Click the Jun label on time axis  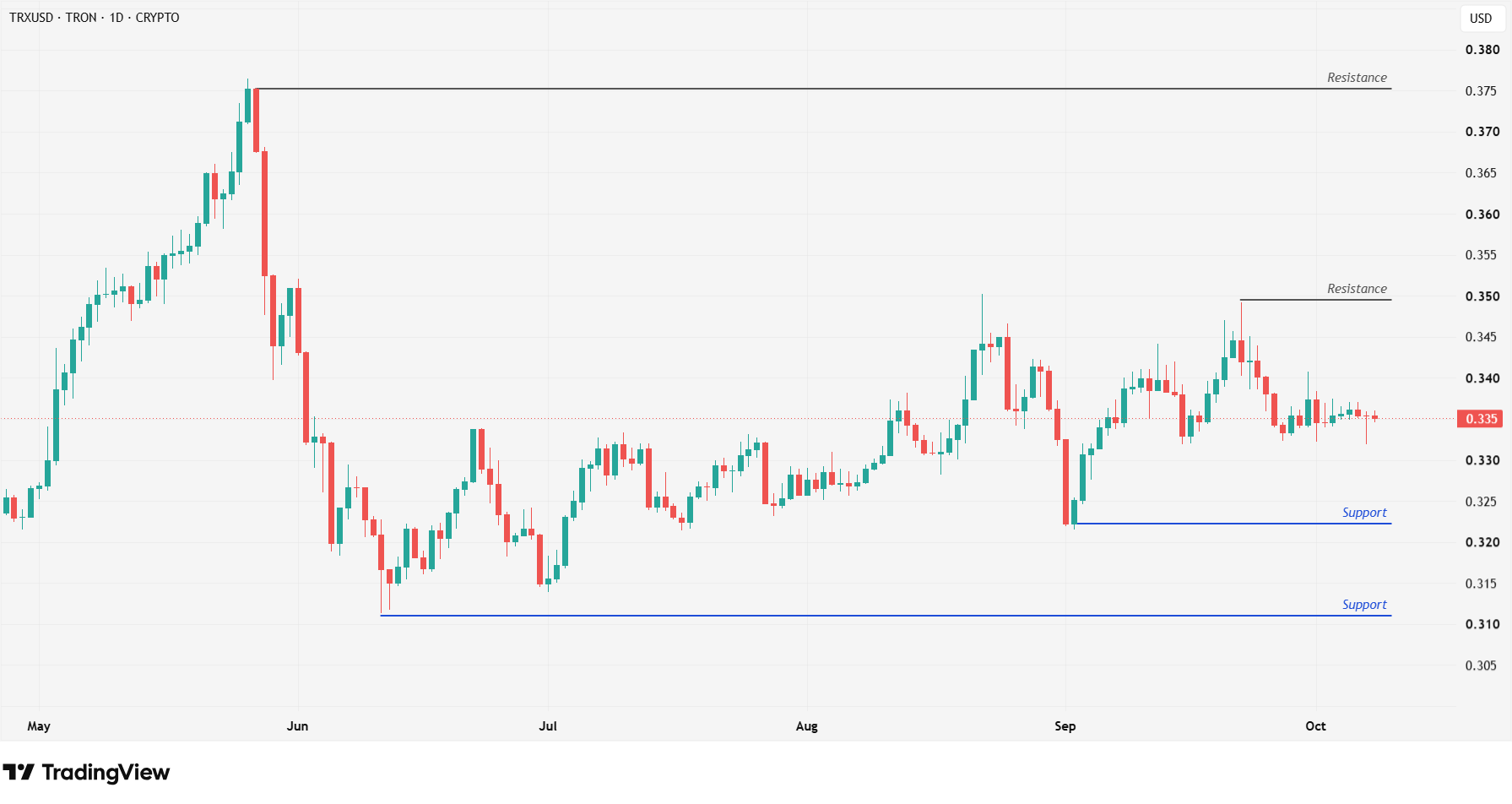click(x=297, y=725)
